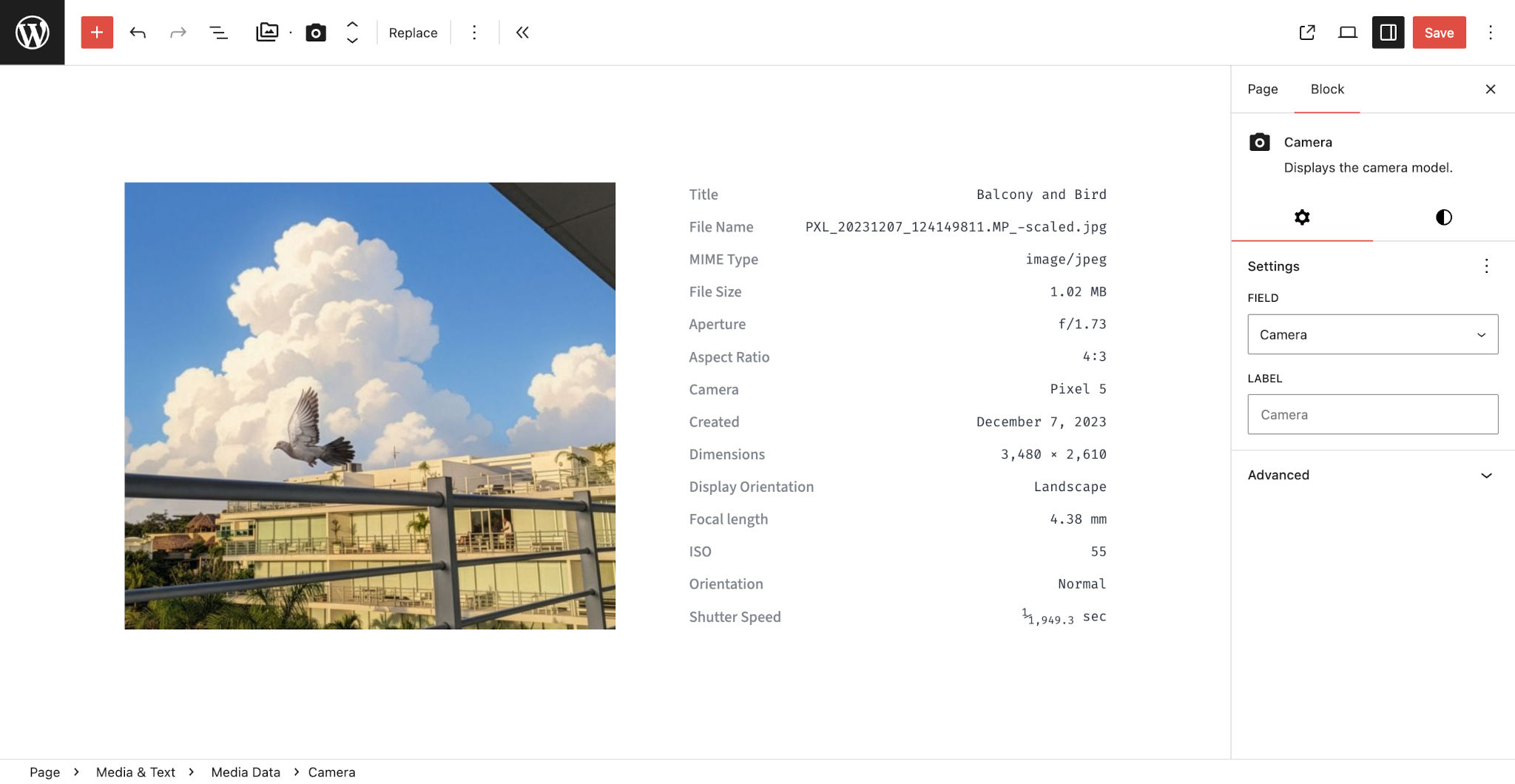Select the parent Media Data block icon

(267, 33)
